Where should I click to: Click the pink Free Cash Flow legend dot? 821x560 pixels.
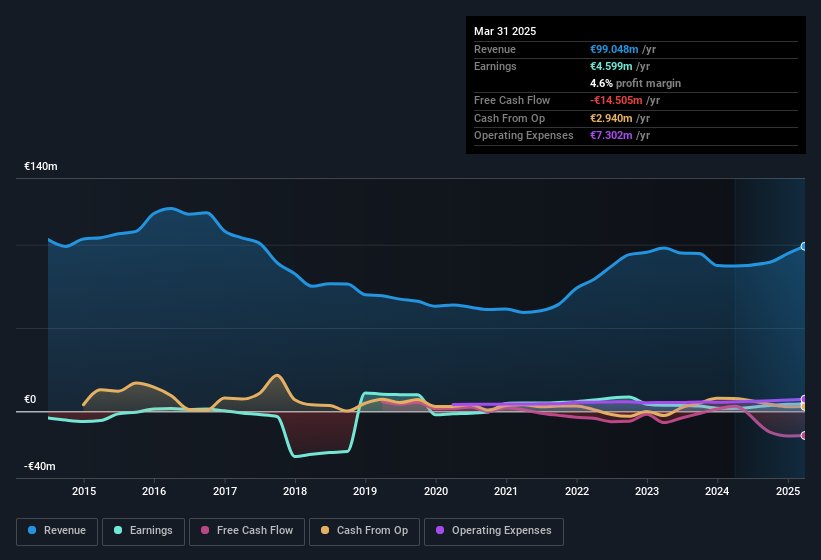coord(205,530)
